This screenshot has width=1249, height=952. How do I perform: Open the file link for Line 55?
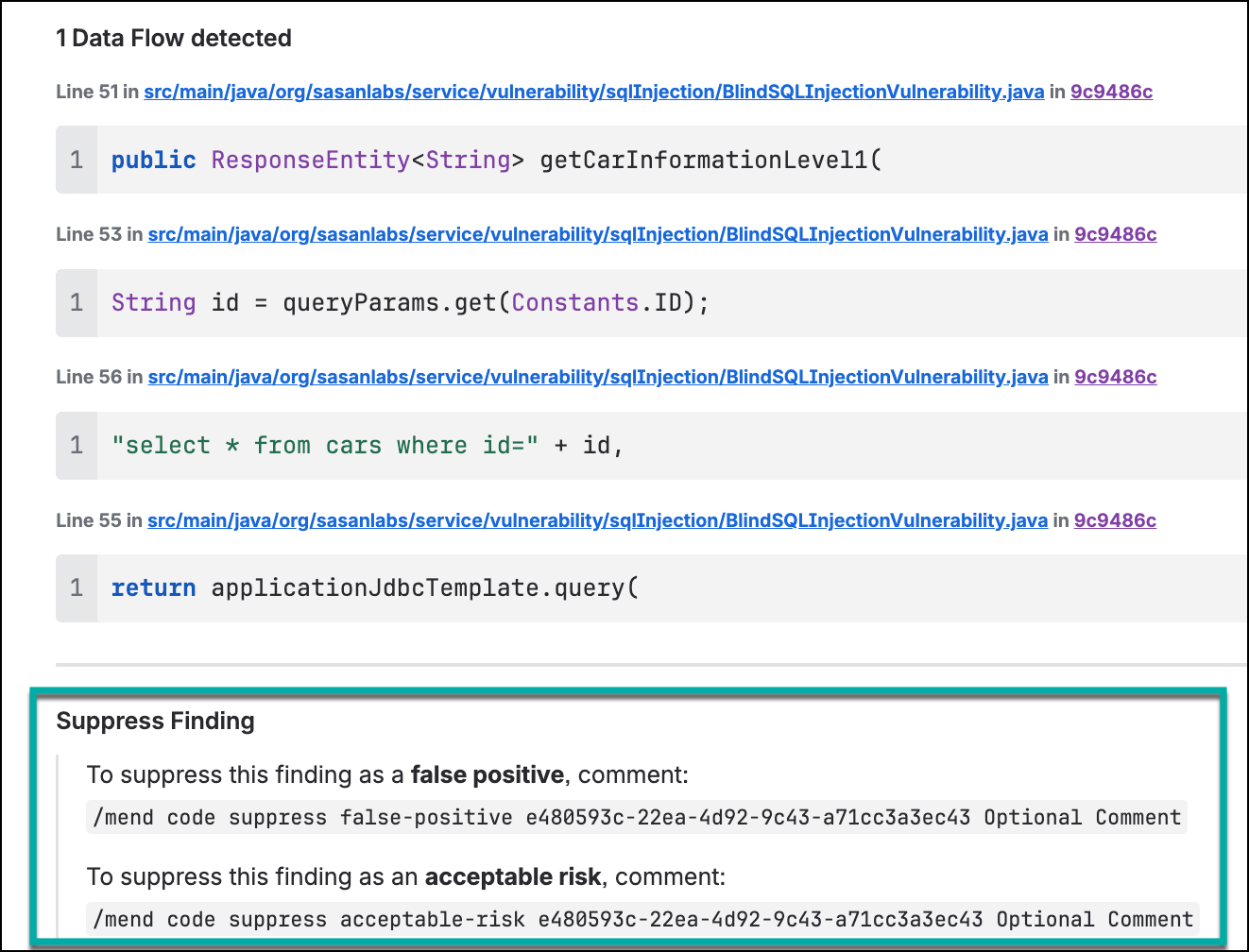(x=597, y=520)
